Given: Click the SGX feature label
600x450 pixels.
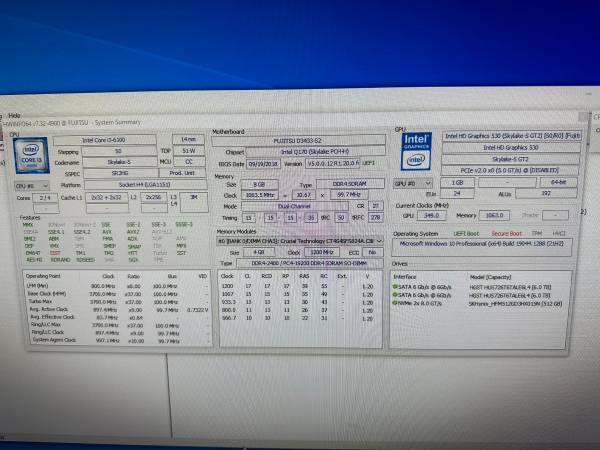Looking at the screenshot, I should tap(133, 260).
